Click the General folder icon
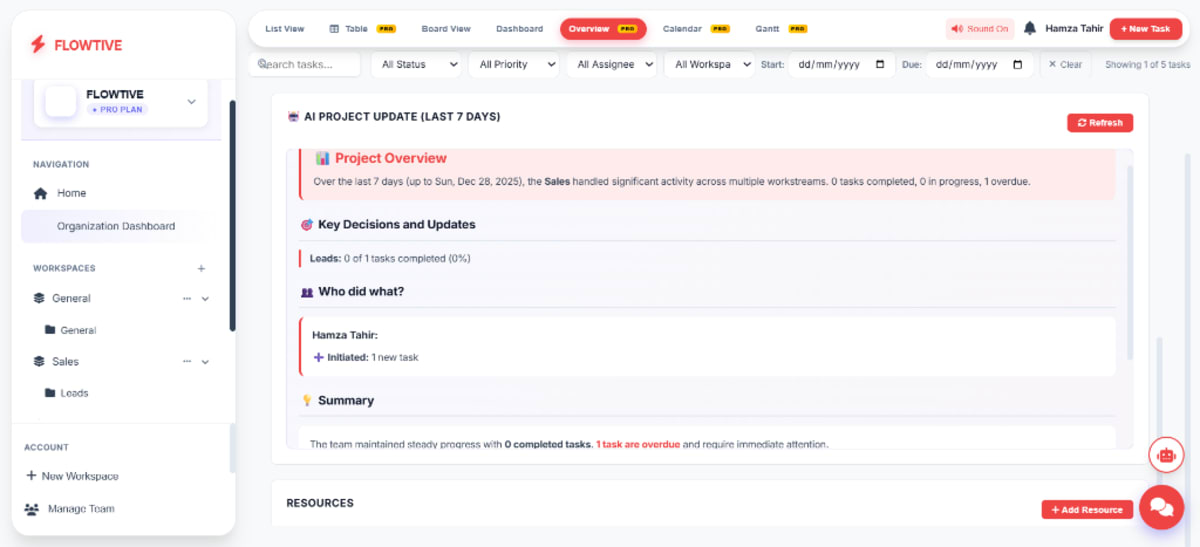Viewport: 1200px width, 547px height. 50,330
